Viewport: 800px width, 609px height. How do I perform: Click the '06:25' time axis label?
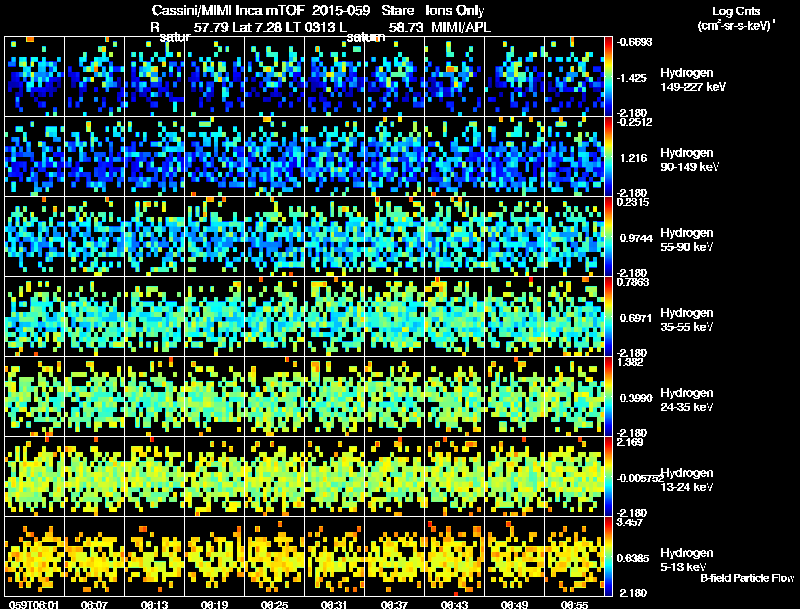click(274, 605)
